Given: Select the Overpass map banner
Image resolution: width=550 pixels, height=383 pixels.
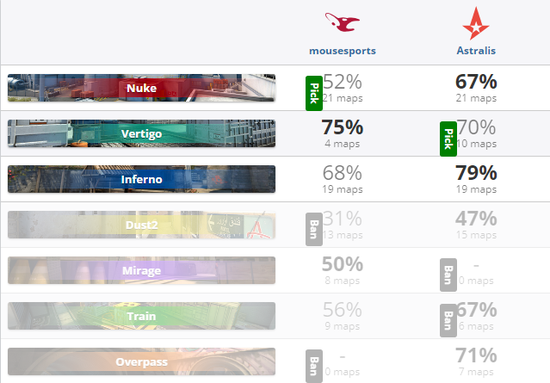Looking at the screenshot, I should click(x=141, y=362).
